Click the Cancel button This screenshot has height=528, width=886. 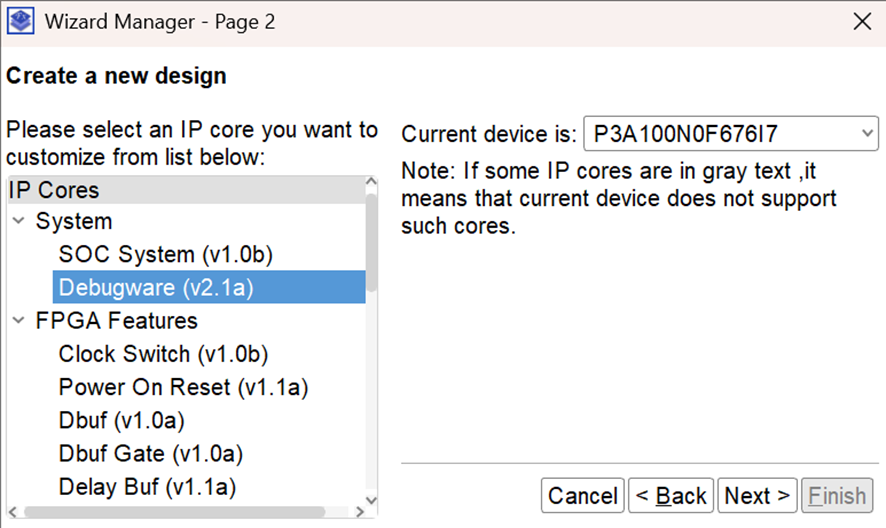pos(583,496)
